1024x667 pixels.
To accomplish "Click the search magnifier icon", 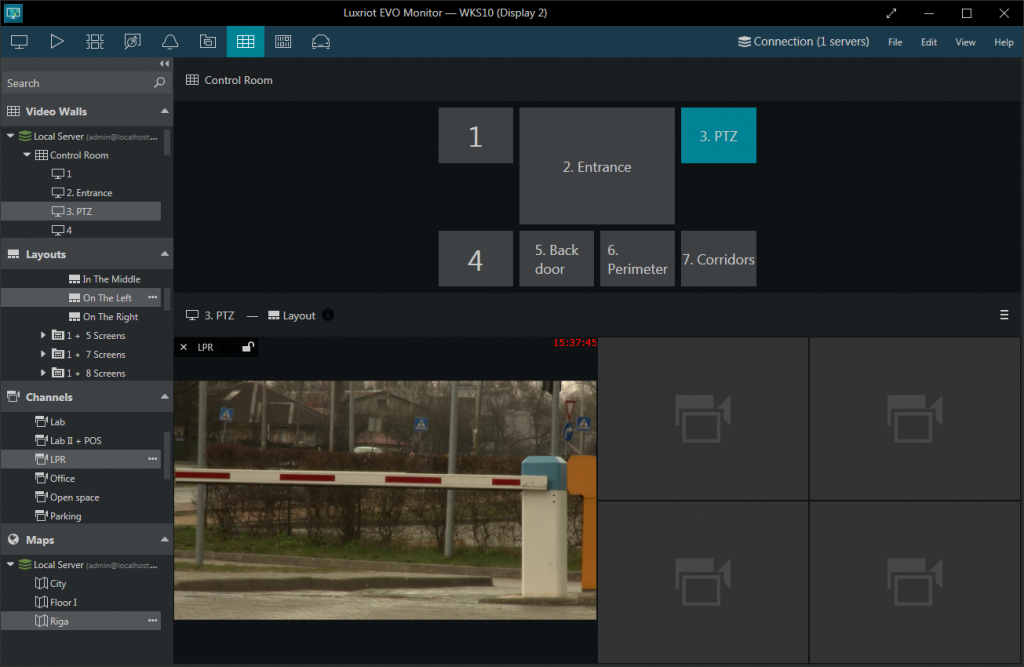I will 159,83.
